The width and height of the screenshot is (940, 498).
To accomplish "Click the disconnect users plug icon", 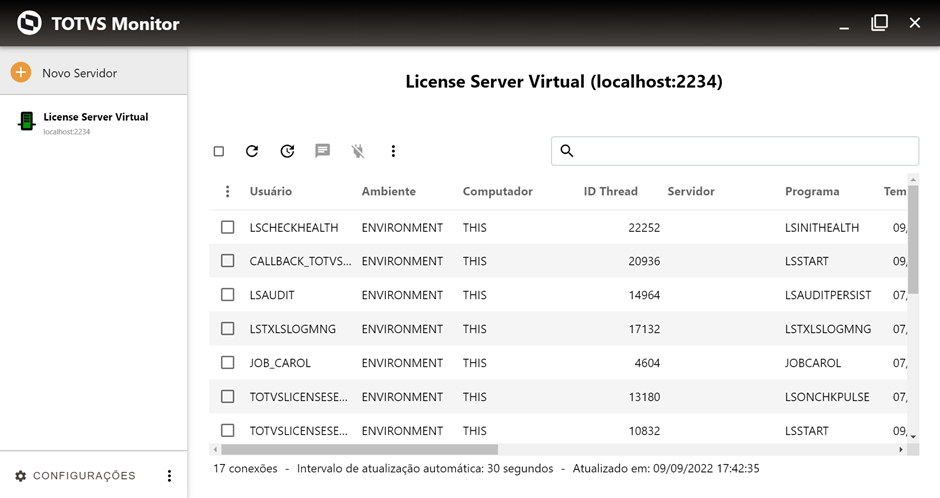I will tap(358, 151).
